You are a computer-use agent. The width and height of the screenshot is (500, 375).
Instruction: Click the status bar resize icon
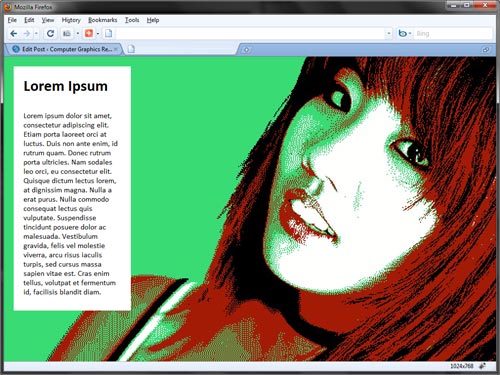483,366
